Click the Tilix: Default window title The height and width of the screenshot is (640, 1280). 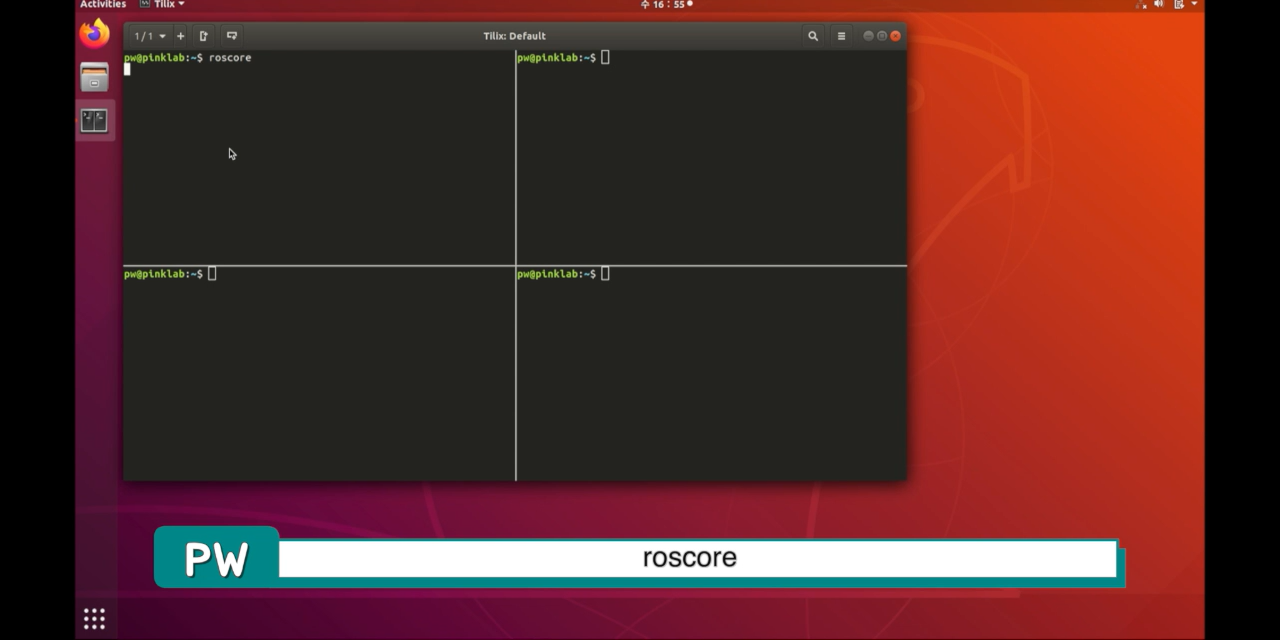point(514,36)
